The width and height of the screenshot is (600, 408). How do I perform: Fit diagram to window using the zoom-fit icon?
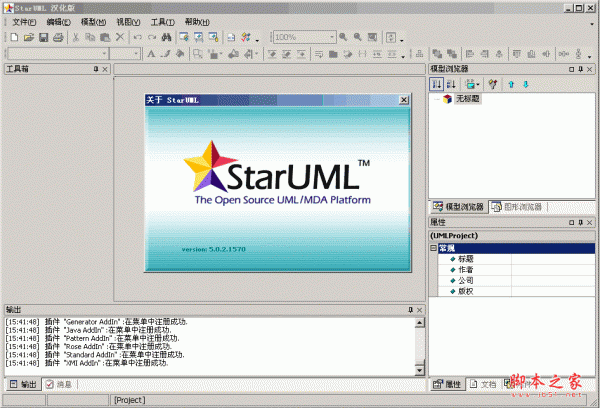click(372, 37)
